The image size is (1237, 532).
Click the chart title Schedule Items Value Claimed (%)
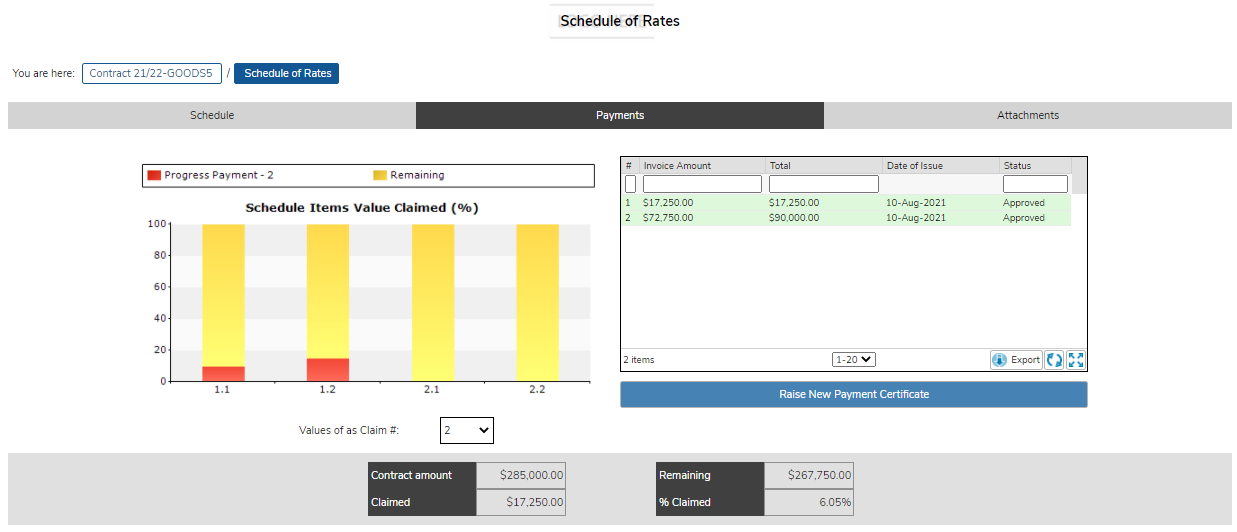point(362,208)
